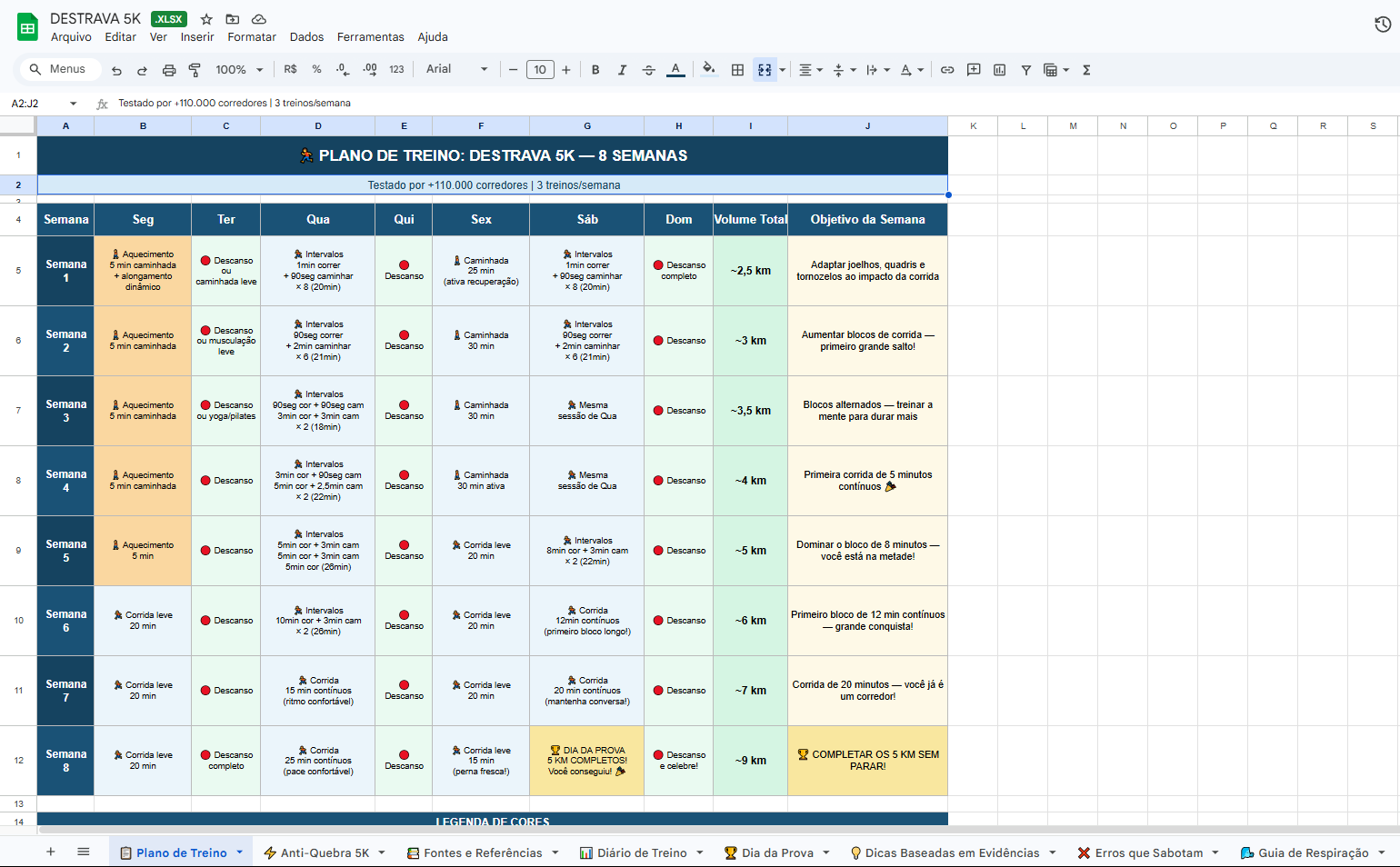Open the Formatar menu
Screen dimensions: 1400x867
tap(251, 37)
